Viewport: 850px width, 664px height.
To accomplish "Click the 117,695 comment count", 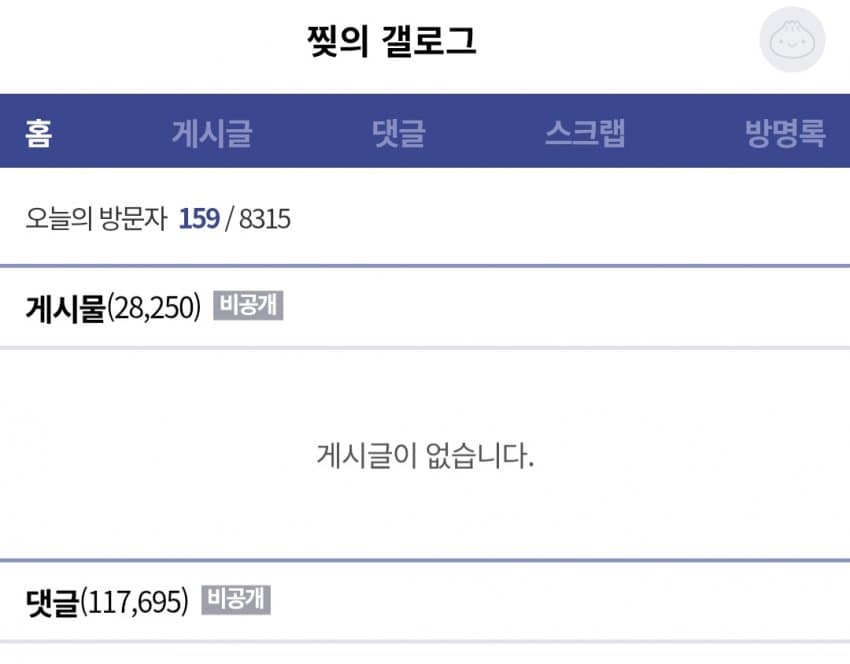I will [x=135, y=602].
